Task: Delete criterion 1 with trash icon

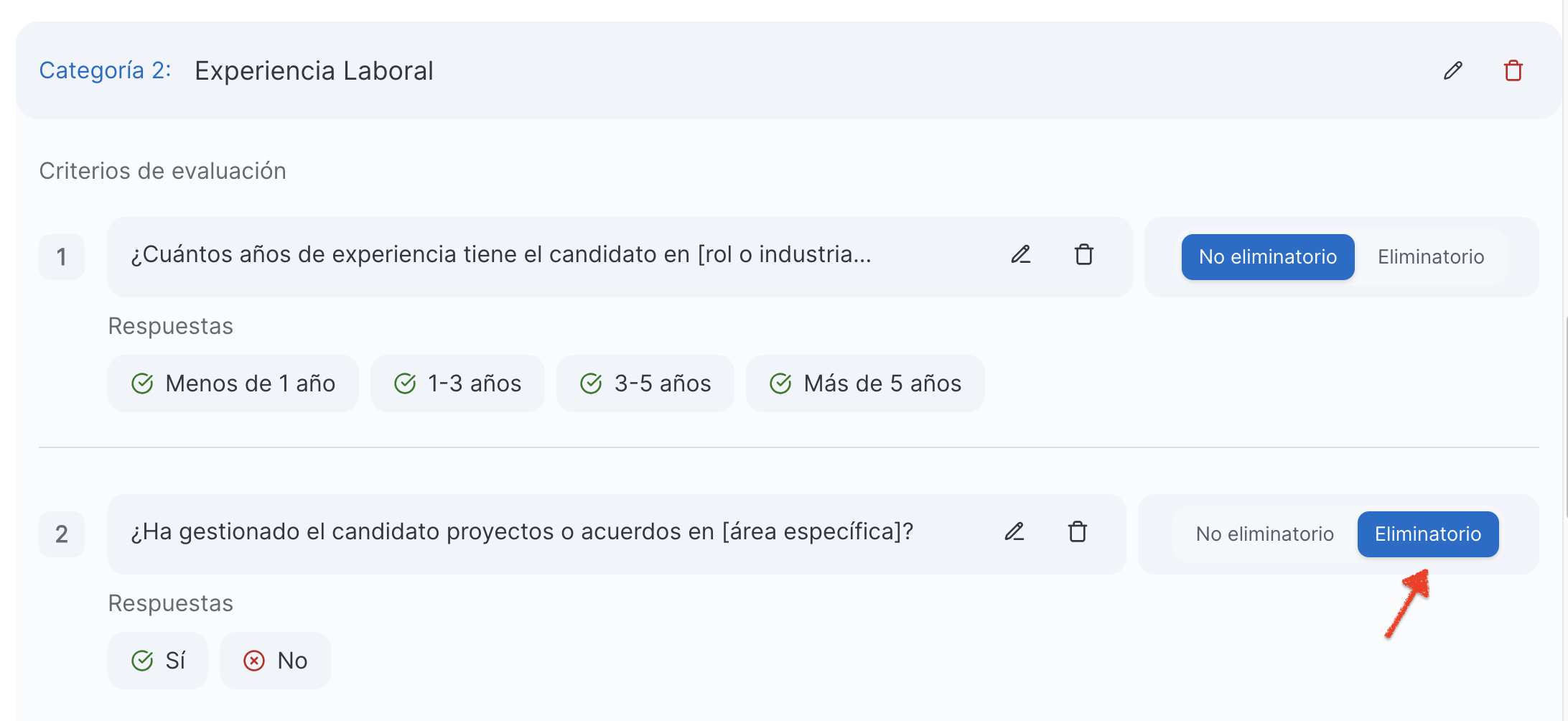Action: coord(1083,255)
